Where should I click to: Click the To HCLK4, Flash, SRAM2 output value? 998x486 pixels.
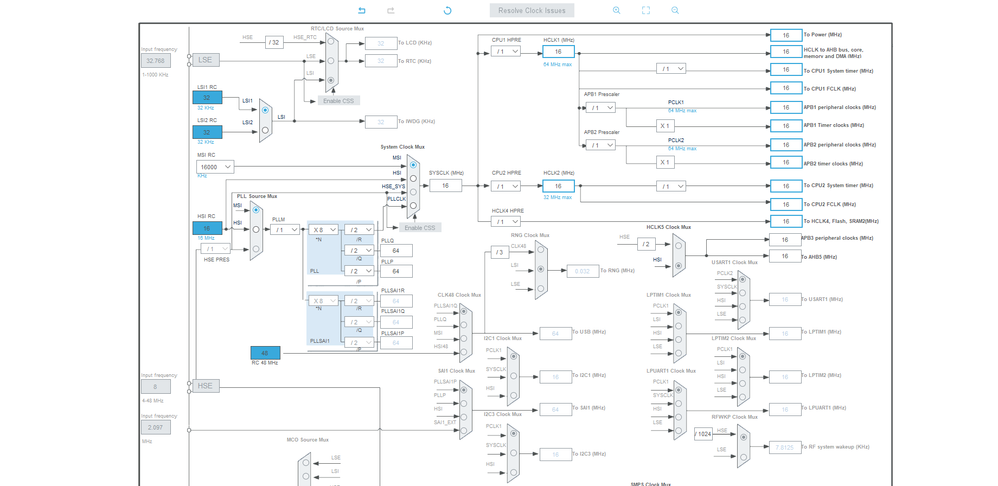785,221
